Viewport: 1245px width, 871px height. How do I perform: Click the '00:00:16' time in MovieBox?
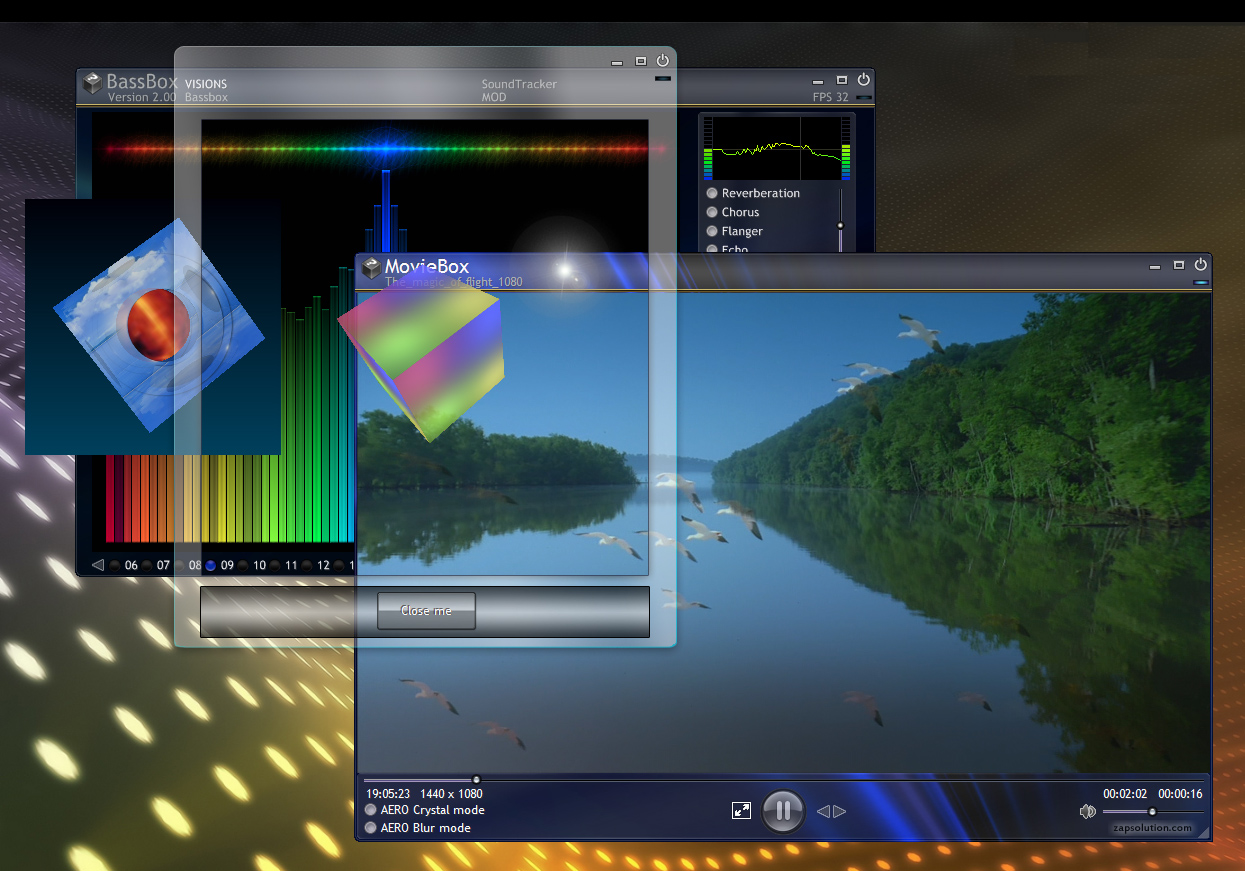(x=1180, y=794)
